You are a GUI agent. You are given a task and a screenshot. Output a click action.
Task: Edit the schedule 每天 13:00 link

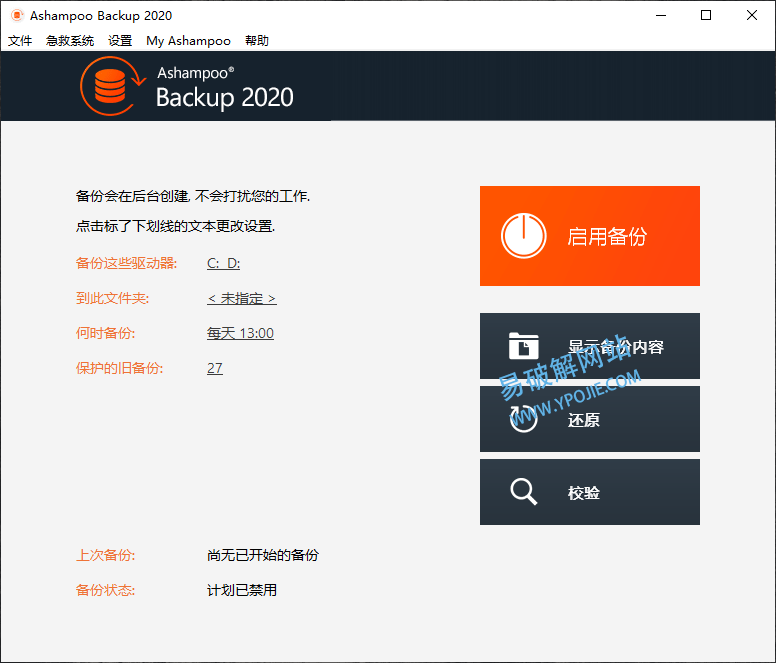[240, 333]
